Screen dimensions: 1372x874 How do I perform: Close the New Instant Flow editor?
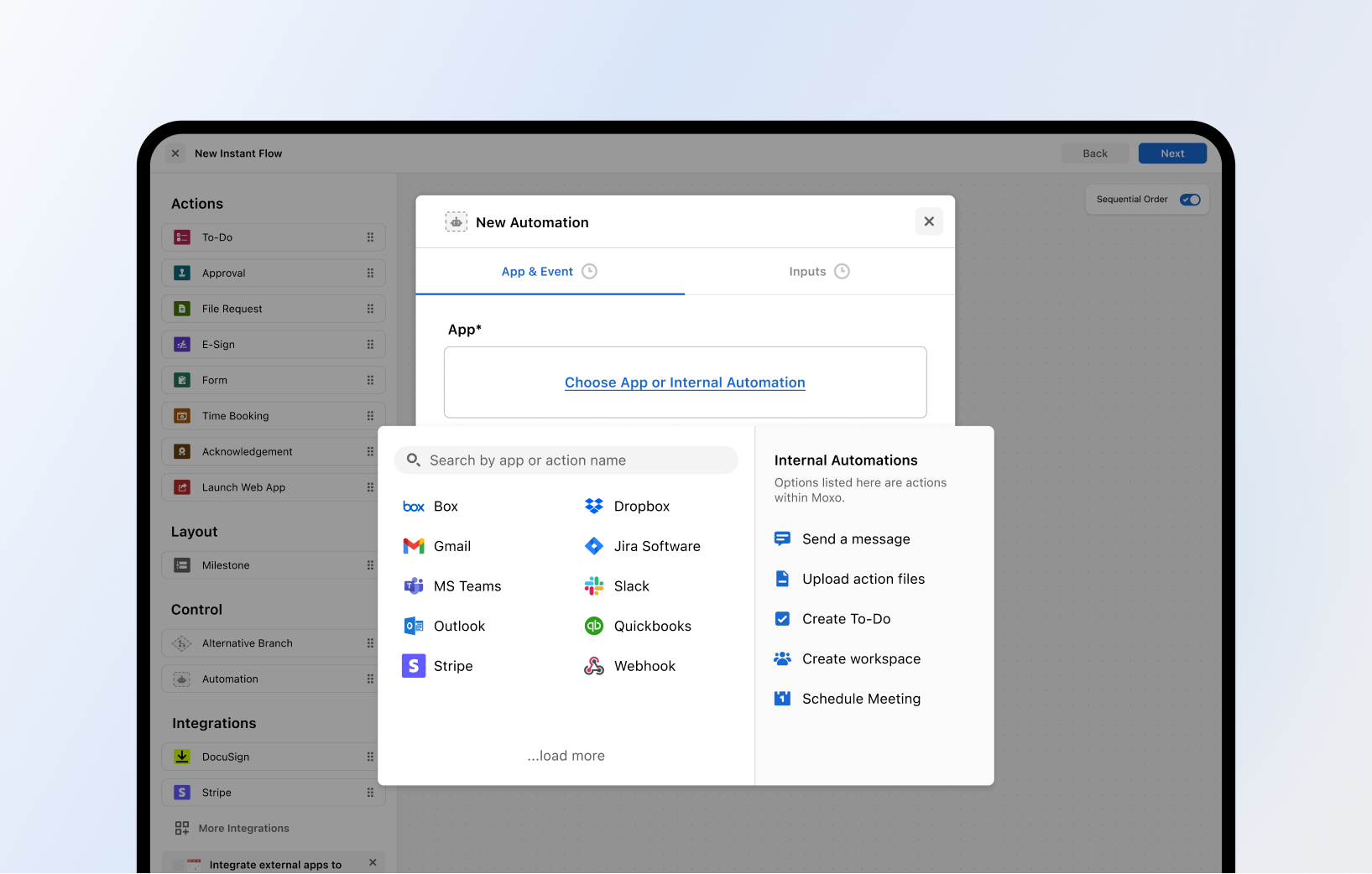click(x=175, y=153)
